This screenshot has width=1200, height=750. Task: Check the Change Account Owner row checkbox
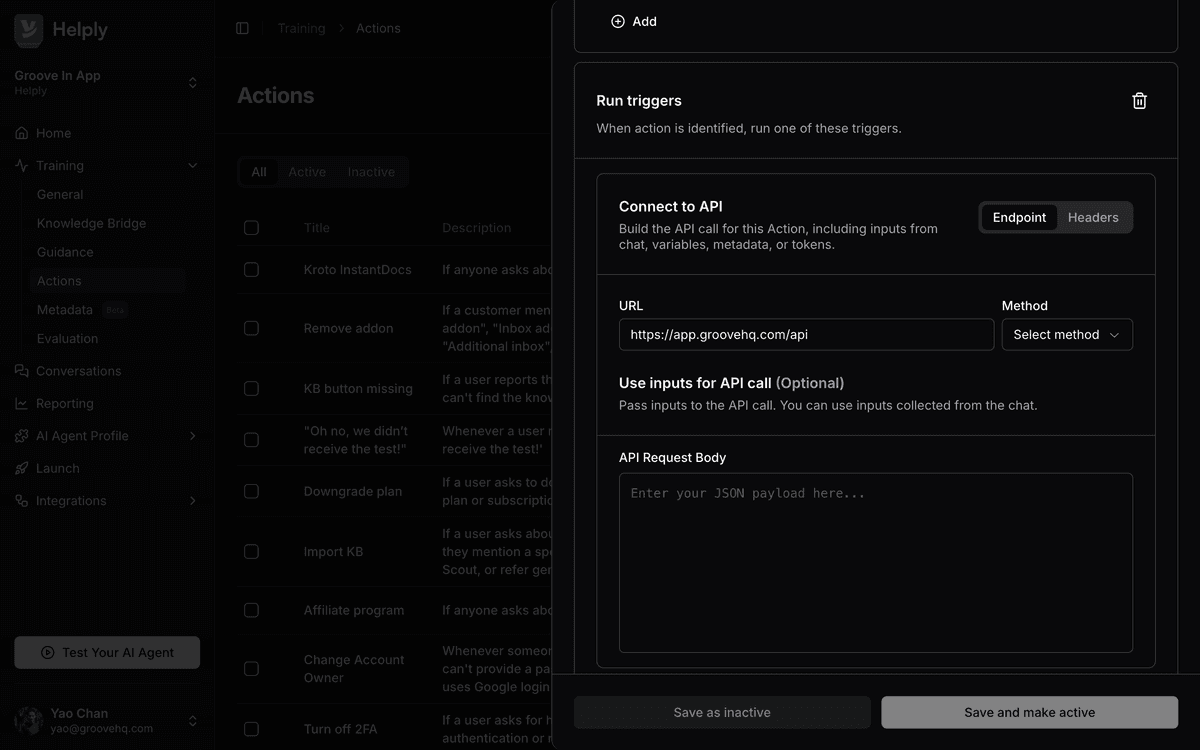(251, 669)
